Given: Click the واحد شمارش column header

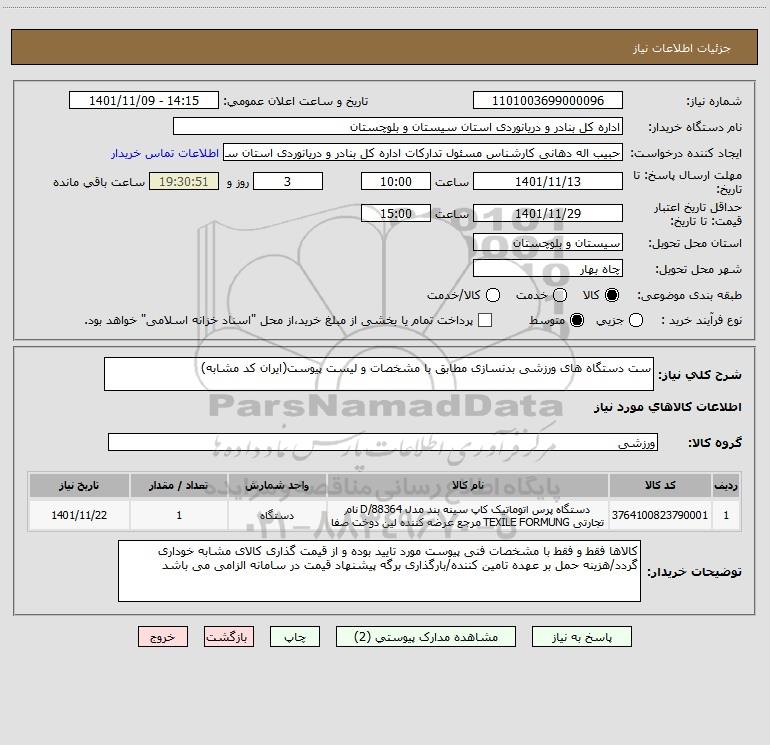Looking at the screenshot, I should click(277, 485).
